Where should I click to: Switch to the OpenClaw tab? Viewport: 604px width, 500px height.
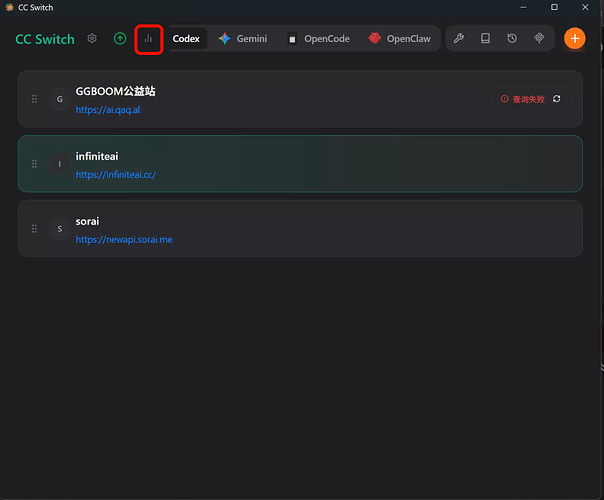[400, 39]
